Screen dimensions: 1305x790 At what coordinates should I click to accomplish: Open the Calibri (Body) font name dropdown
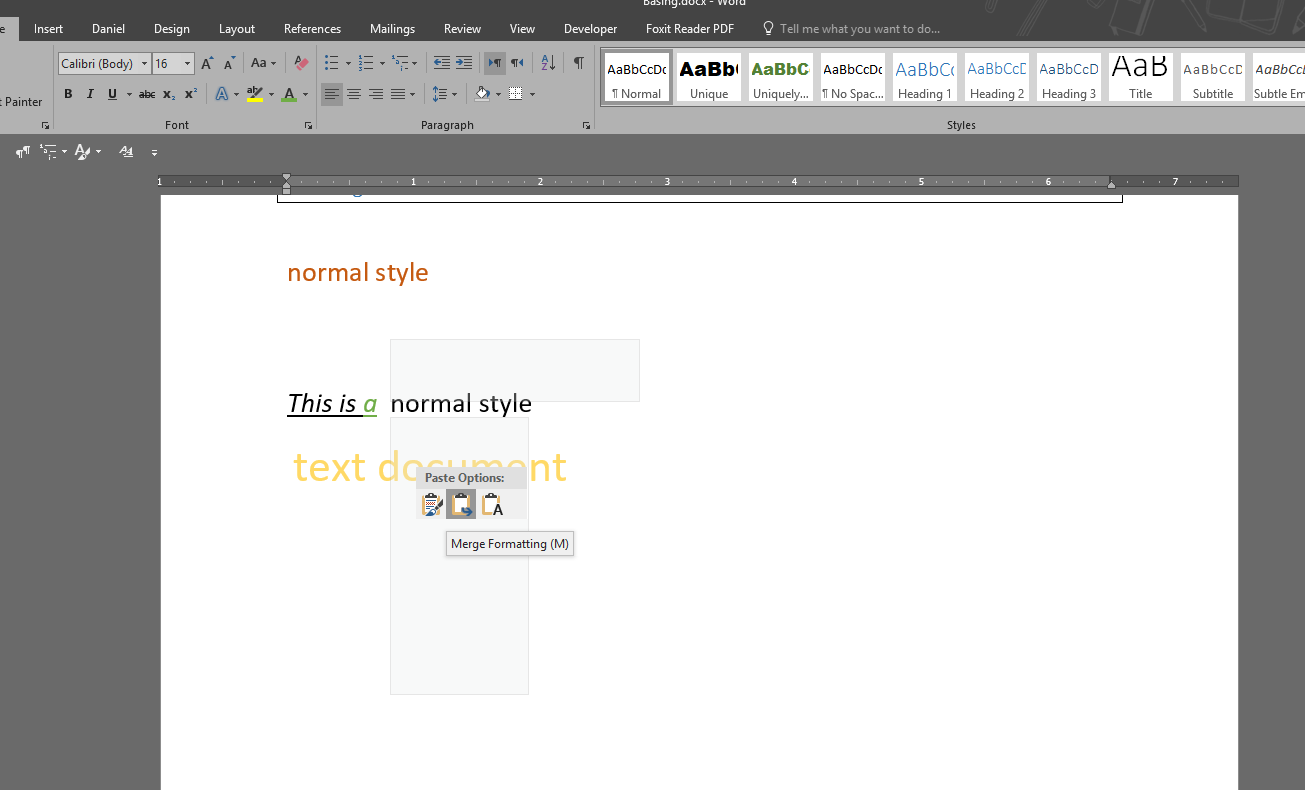tap(144, 64)
